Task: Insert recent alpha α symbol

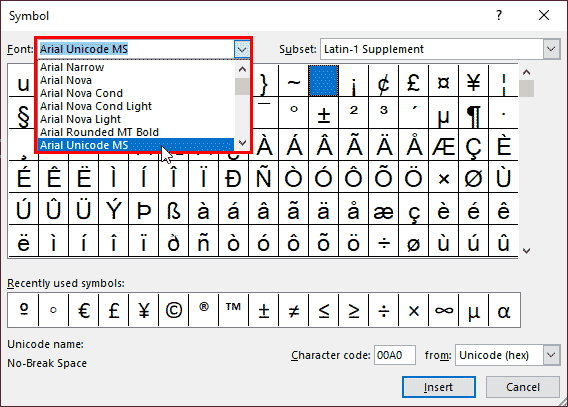Action: tap(504, 310)
